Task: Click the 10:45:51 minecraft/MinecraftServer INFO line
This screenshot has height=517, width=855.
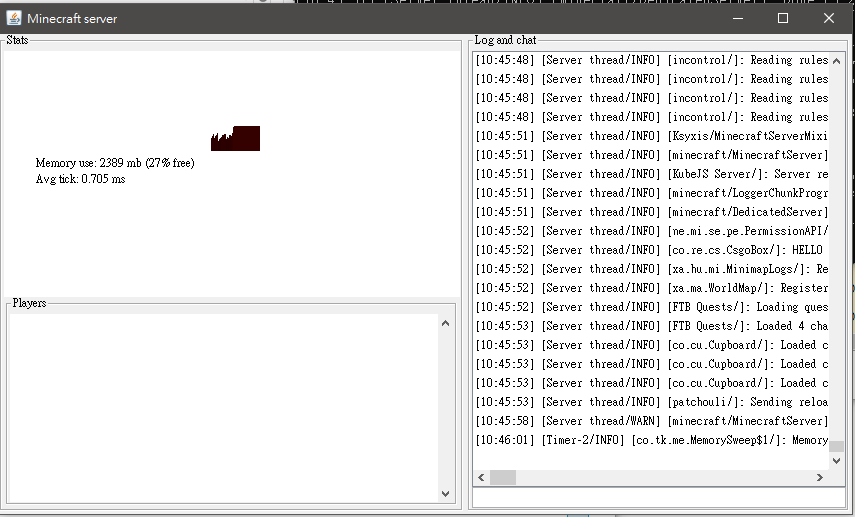Action: coord(652,155)
